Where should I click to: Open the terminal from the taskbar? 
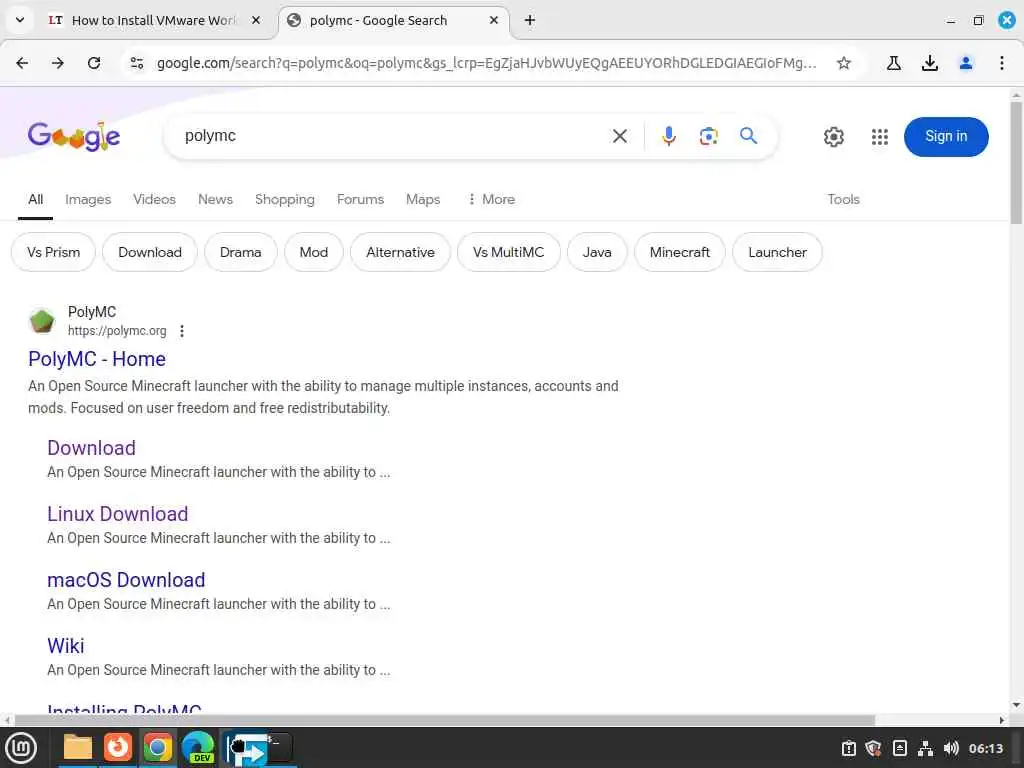point(279,746)
